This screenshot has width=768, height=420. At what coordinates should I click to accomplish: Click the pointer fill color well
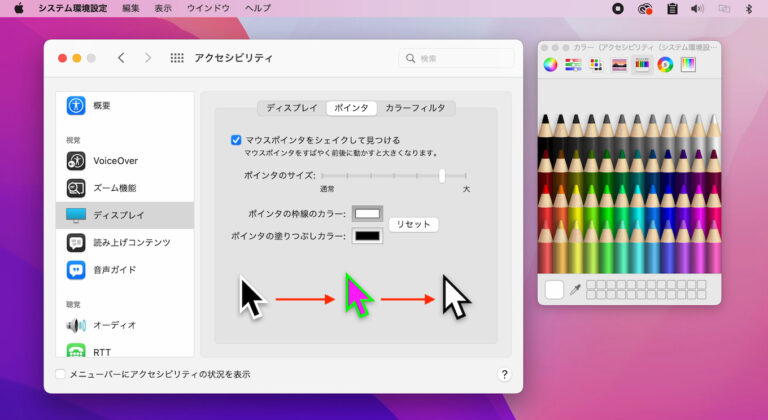pyautogui.click(x=367, y=236)
